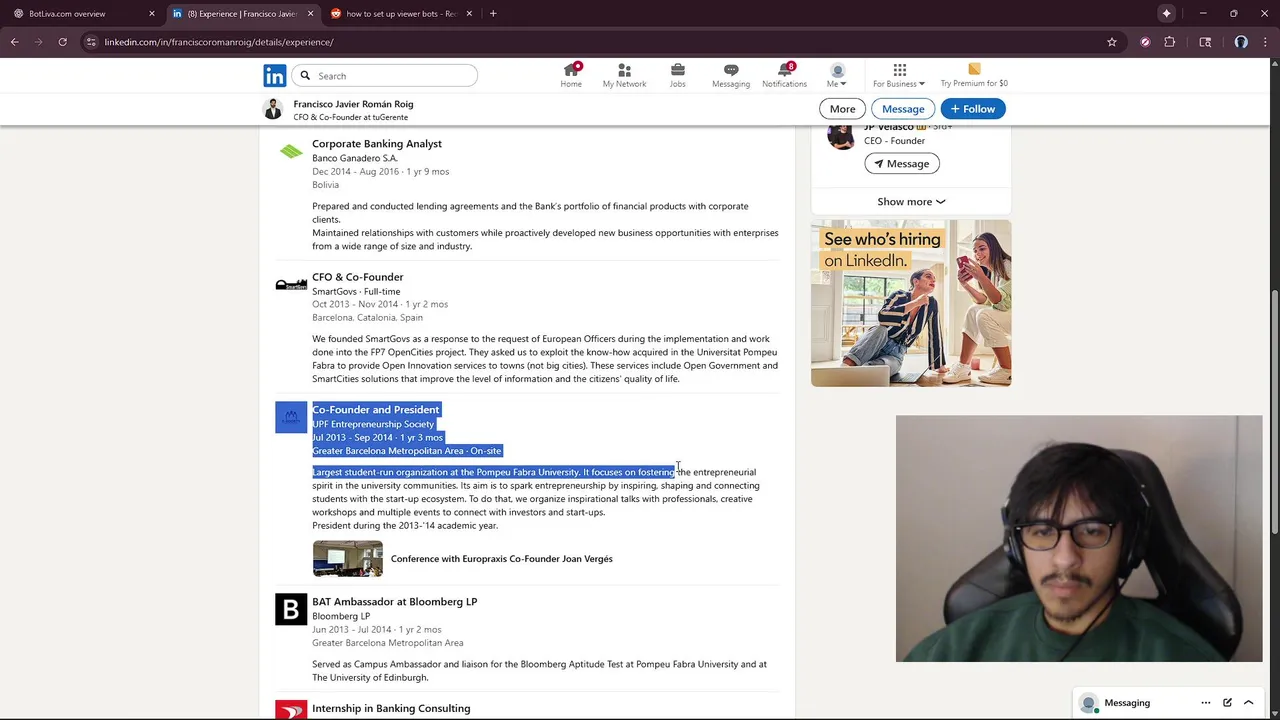Viewport: 1280px width, 720px height.
Task: Open LinkedIn home via logo
Action: point(274,76)
